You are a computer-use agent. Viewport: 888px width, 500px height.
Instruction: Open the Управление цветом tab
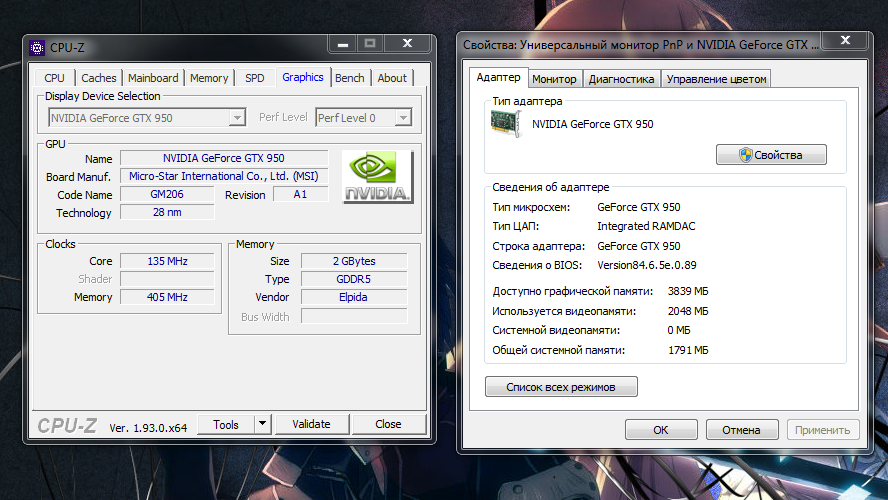click(x=716, y=79)
